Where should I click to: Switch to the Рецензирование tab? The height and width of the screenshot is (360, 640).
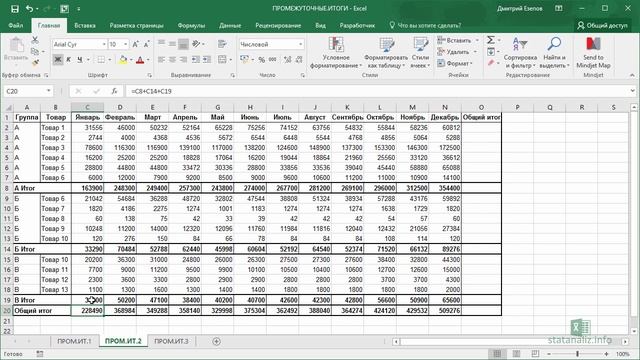coord(278,25)
